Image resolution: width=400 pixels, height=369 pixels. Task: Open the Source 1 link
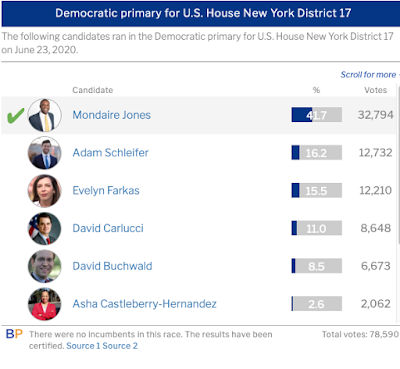(83, 346)
